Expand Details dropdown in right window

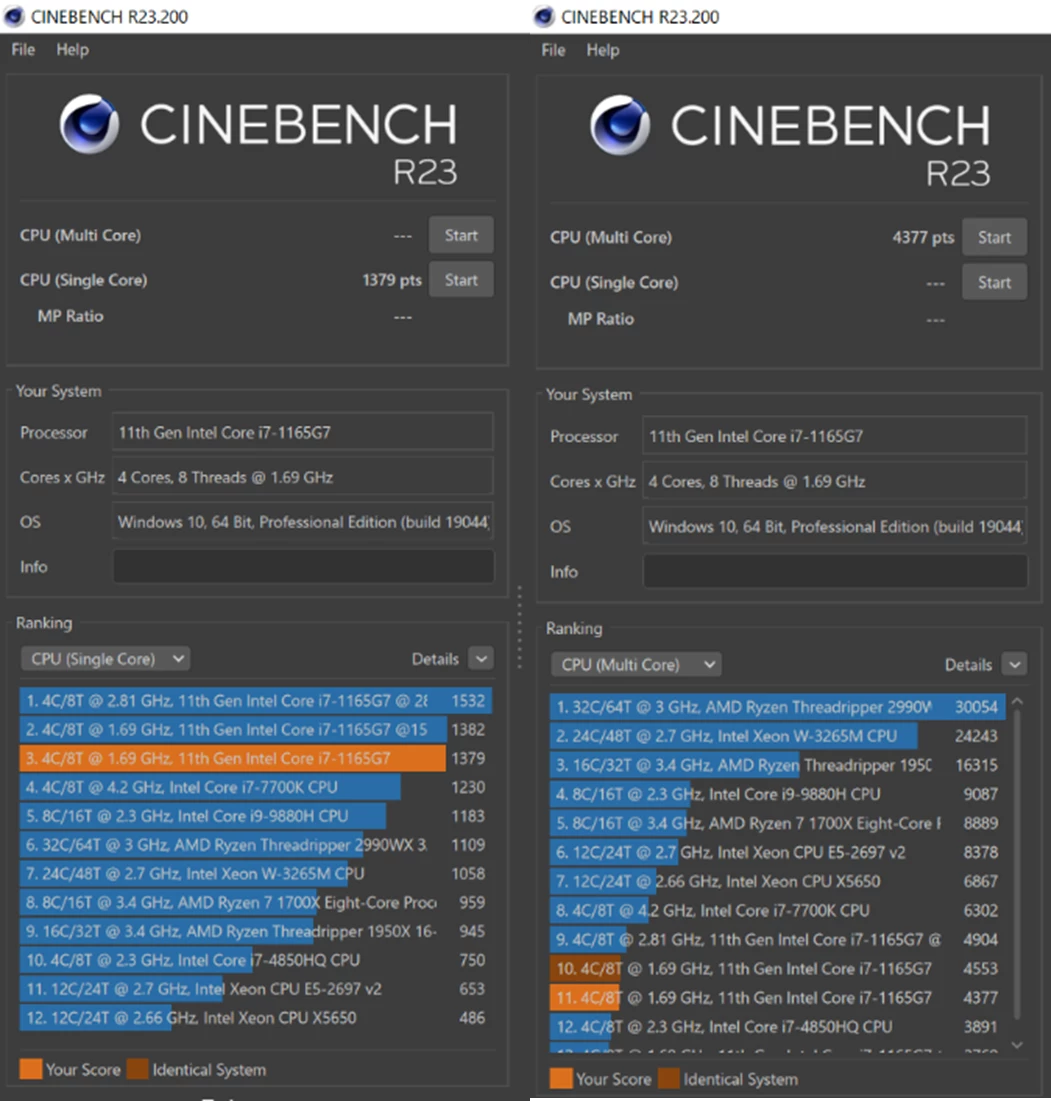(x=1014, y=664)
